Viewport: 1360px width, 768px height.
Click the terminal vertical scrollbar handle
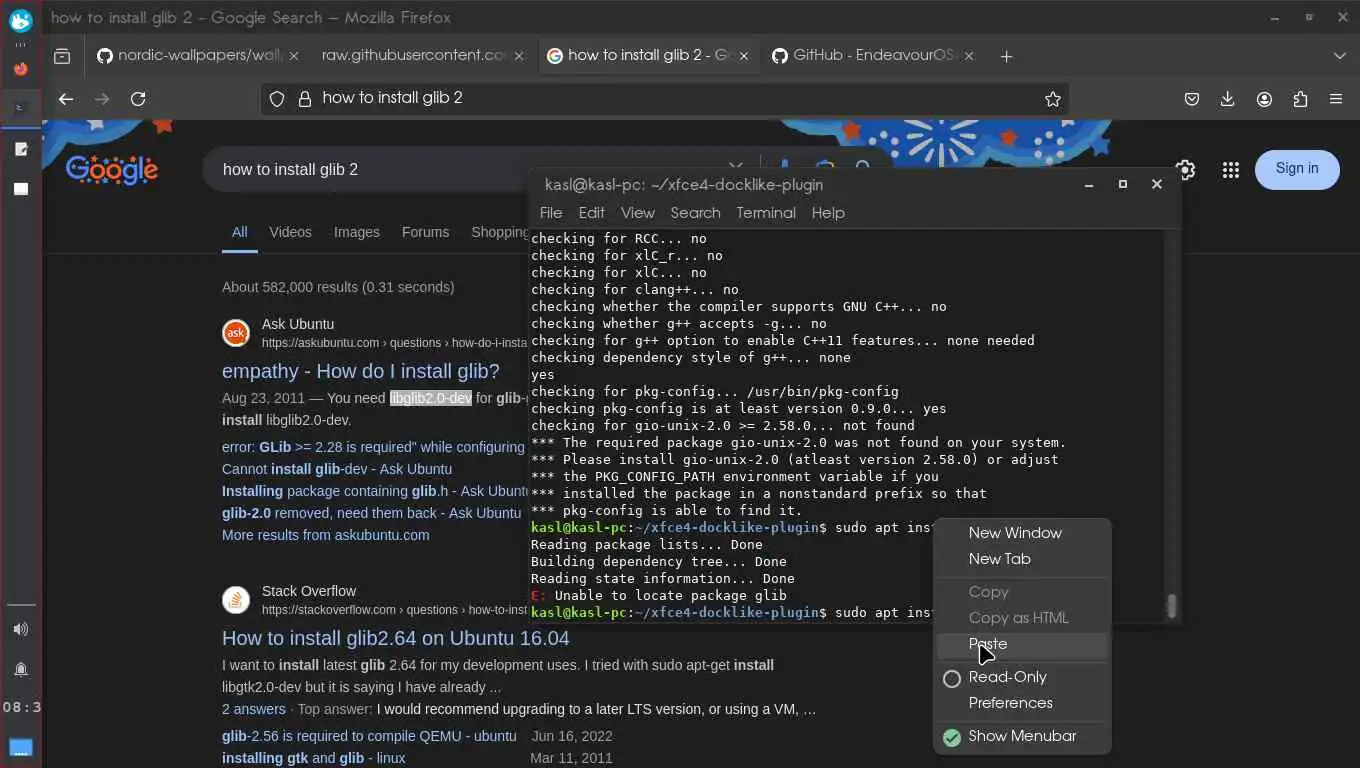(1172, 606)
